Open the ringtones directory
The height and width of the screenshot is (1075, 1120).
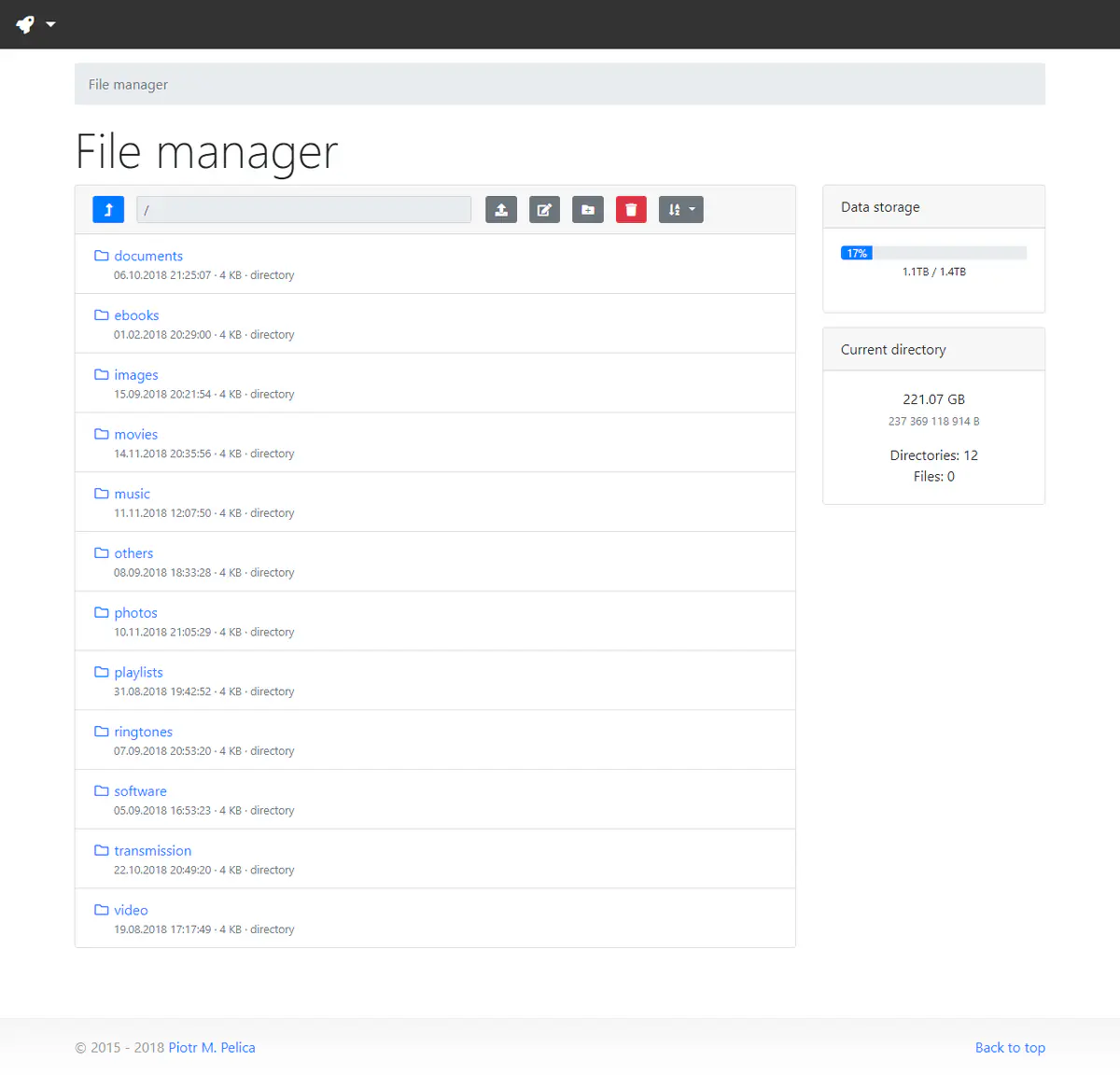(143, 733)
